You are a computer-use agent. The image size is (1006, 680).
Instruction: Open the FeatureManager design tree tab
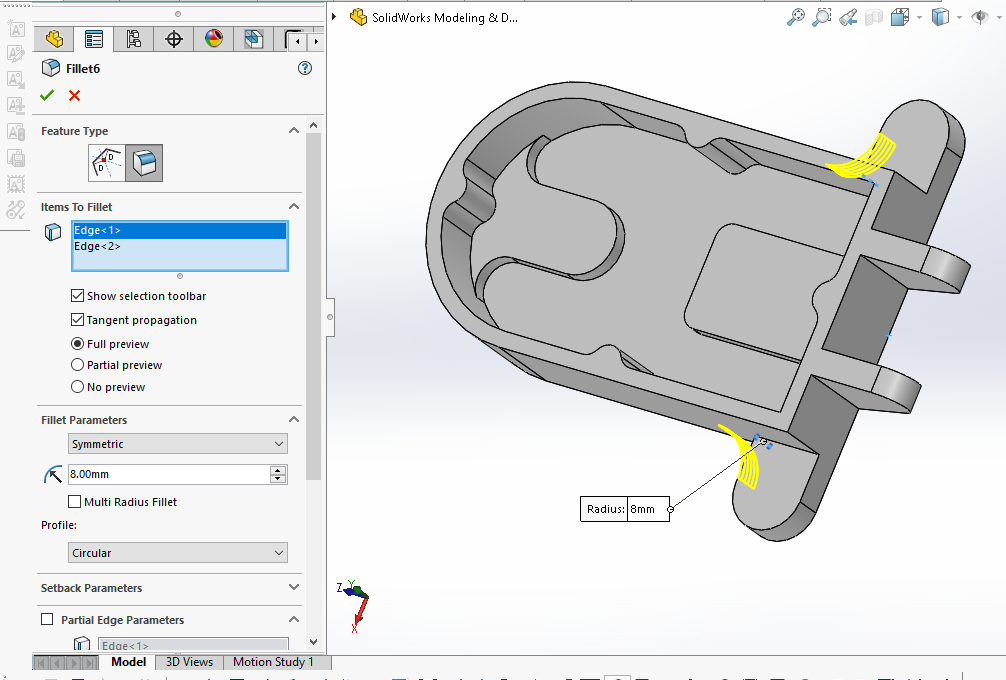(x=54, y=39)
